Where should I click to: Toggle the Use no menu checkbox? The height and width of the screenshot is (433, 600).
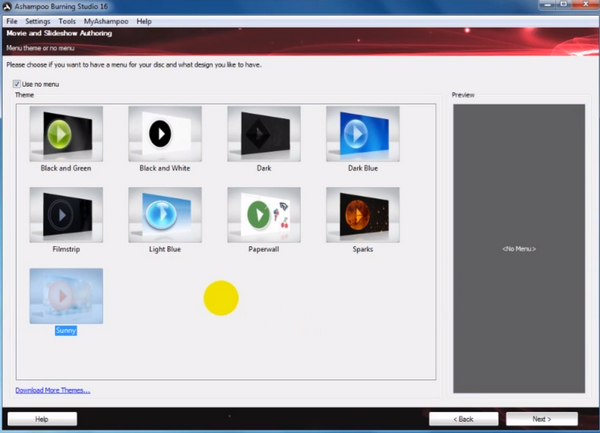click(17, 84)
